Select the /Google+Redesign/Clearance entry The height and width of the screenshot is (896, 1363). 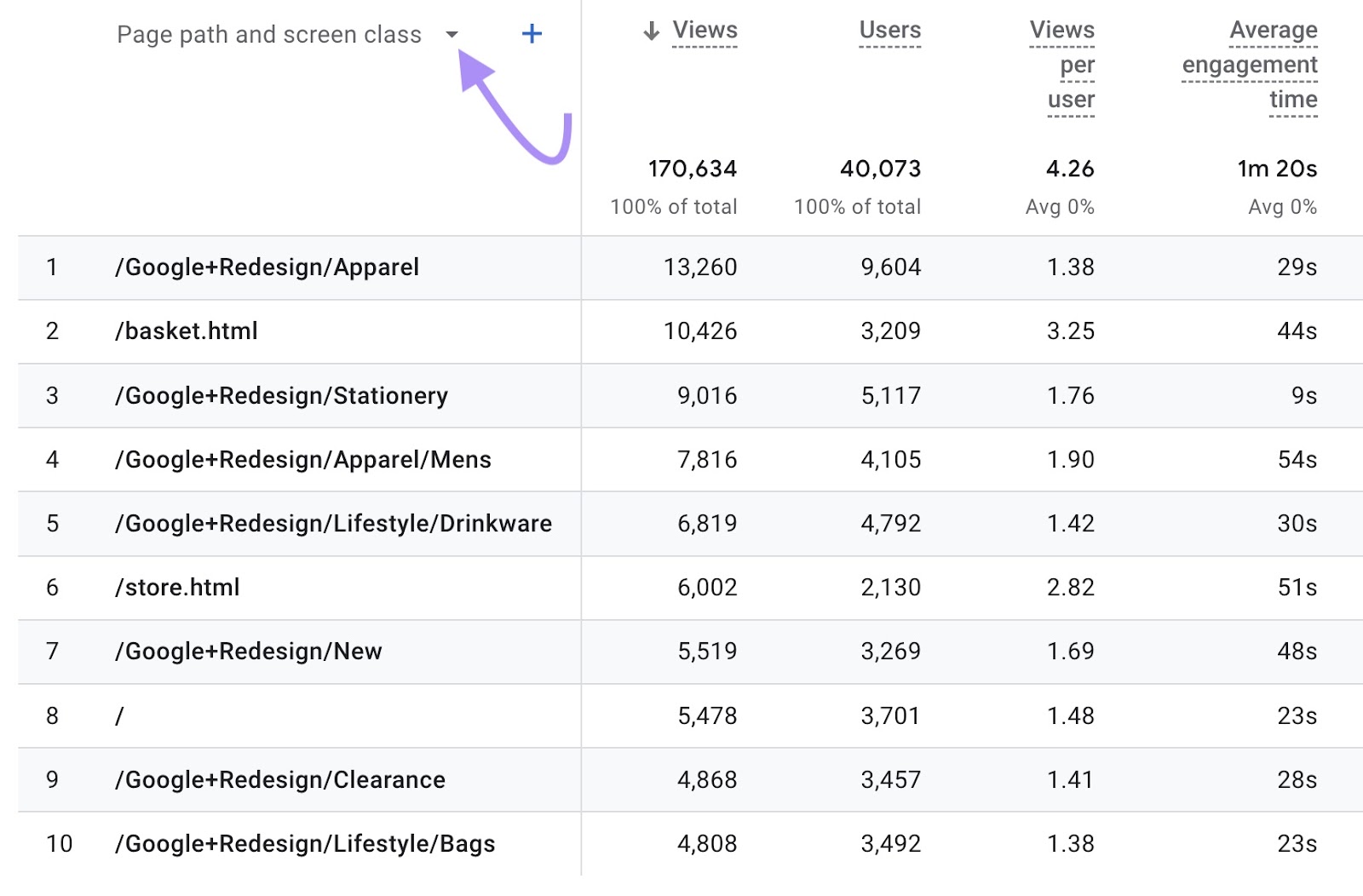click(280, 780)
